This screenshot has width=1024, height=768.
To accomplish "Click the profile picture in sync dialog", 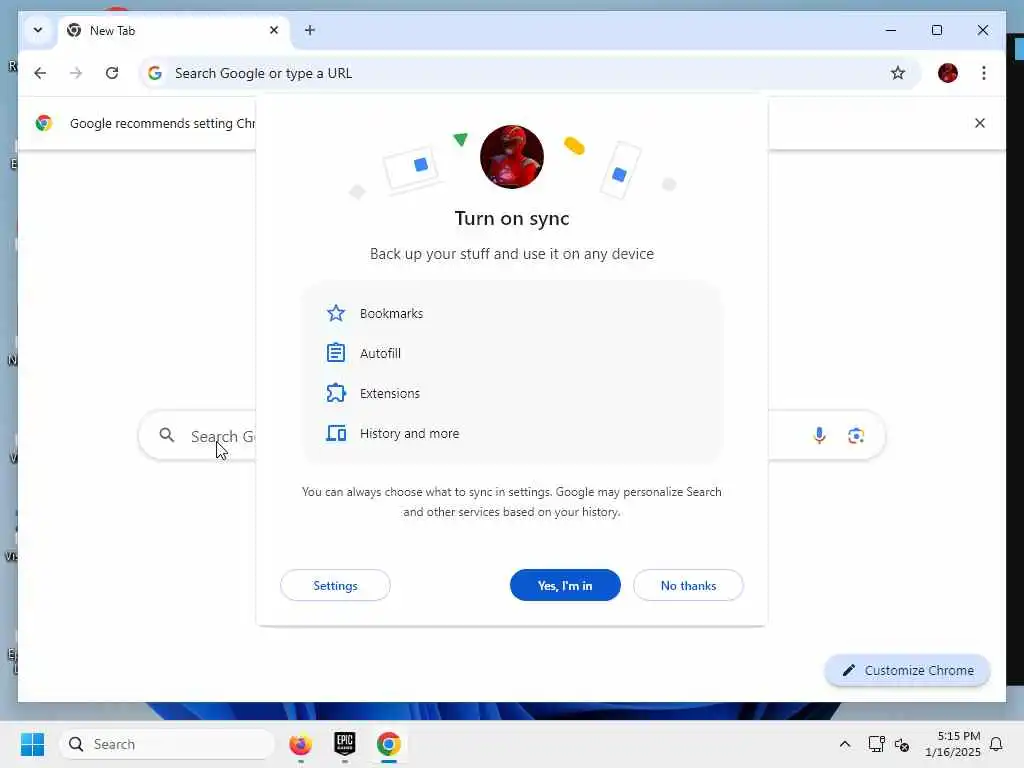I will [511, 157].
